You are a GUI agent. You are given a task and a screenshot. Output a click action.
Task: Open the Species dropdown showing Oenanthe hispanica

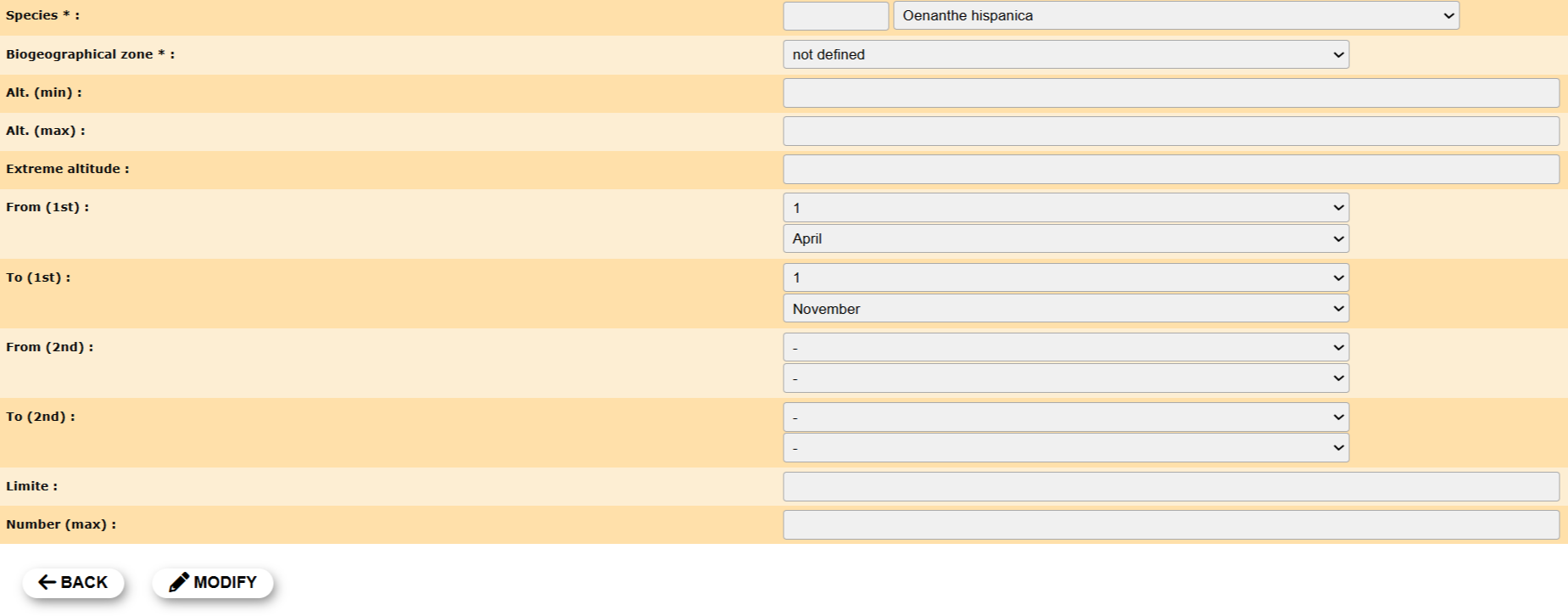coord(1175,15)
